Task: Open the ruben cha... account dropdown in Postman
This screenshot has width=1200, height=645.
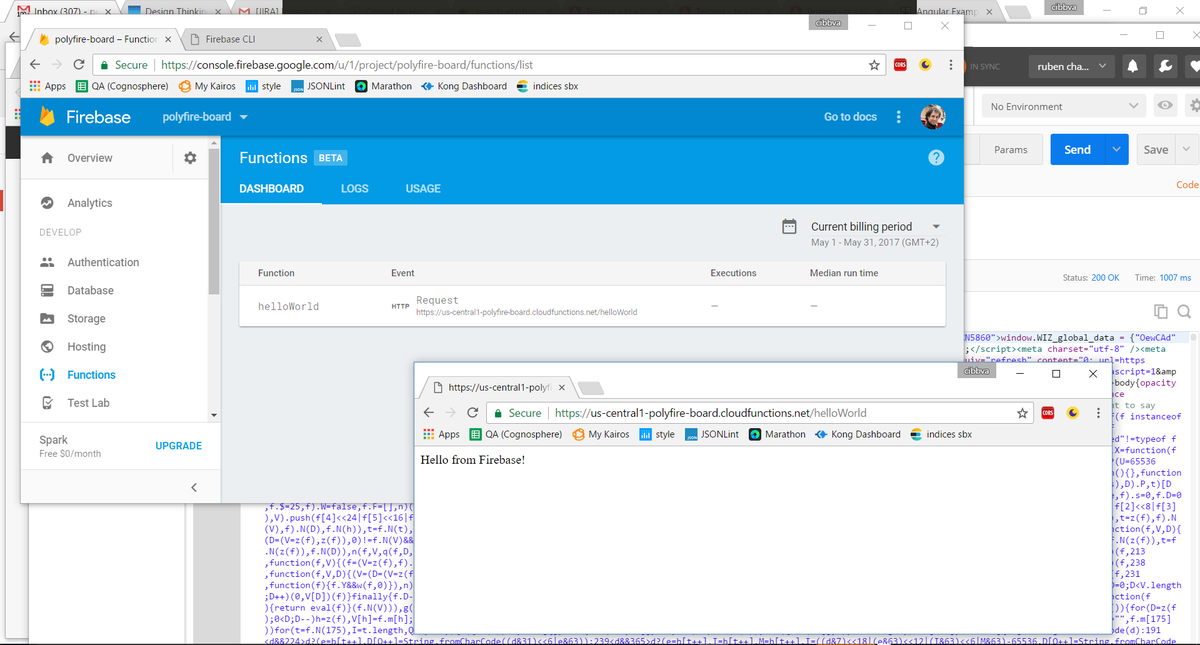Action: coord(1071,67)
